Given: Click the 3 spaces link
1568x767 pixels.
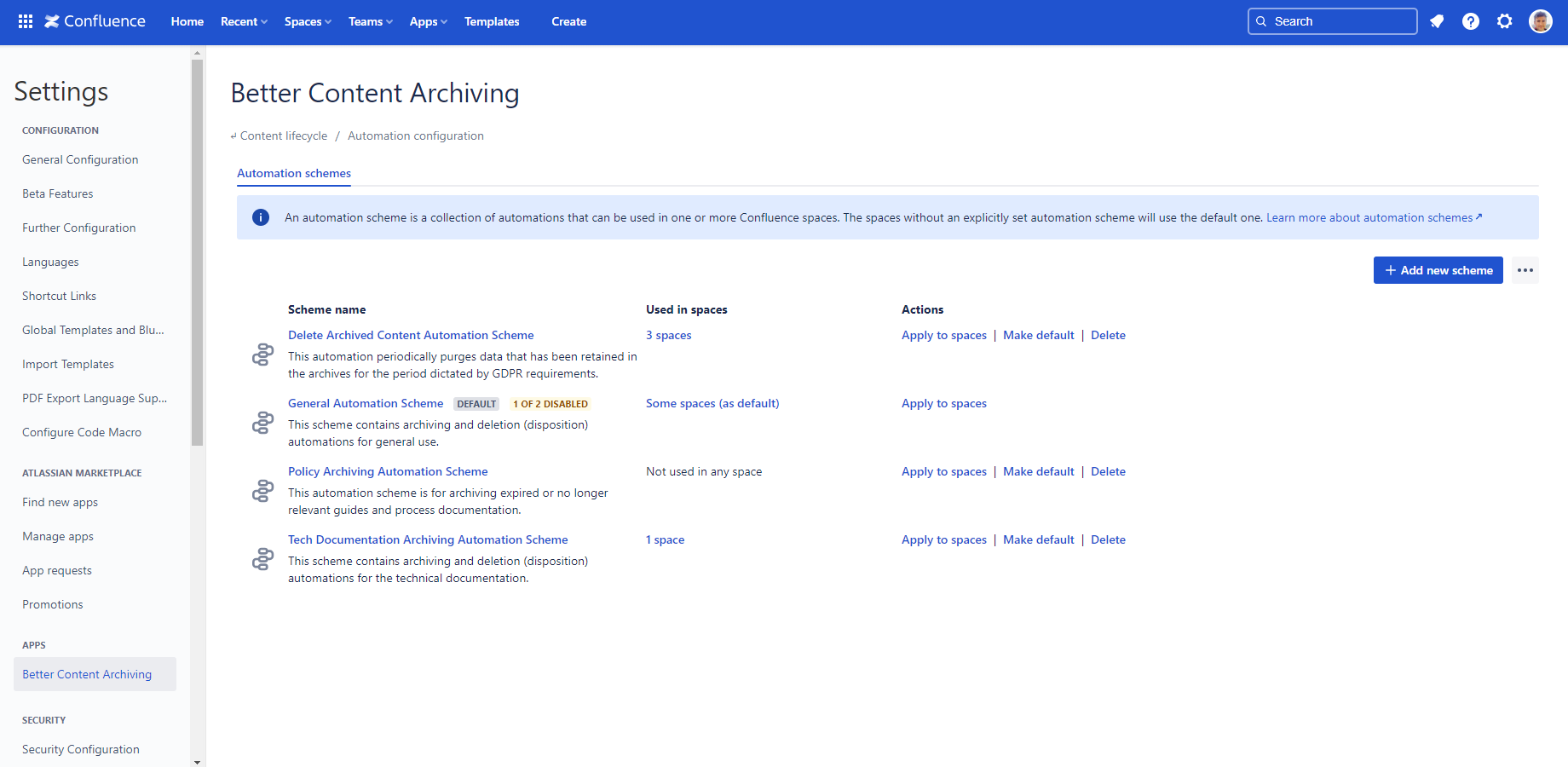Looking at the screenshot, I should [669, 335].
